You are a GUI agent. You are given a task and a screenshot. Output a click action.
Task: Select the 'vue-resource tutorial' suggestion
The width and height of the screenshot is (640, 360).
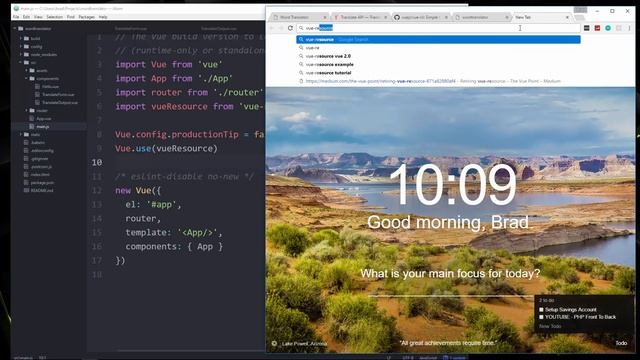[x=438, y=73]
